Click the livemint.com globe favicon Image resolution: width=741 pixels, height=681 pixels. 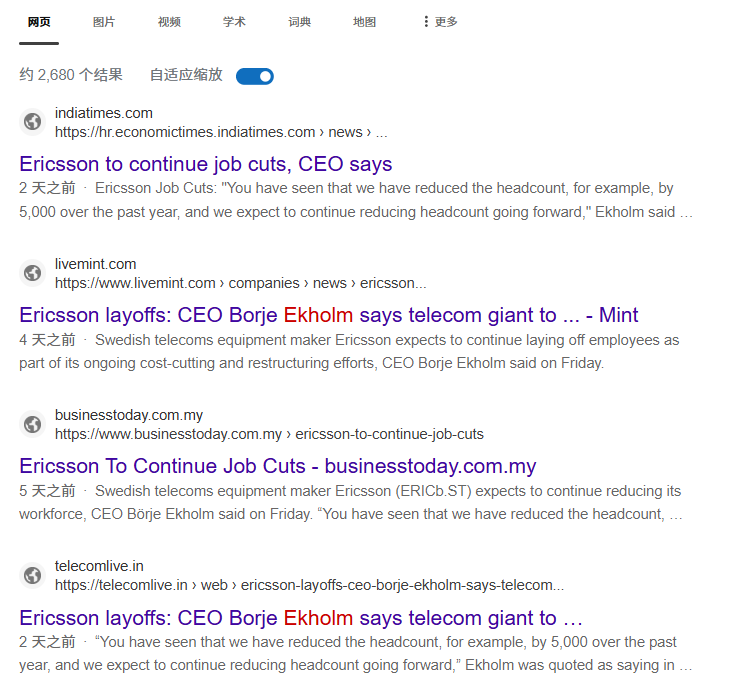pyautogui.click(x=33, y=273)
